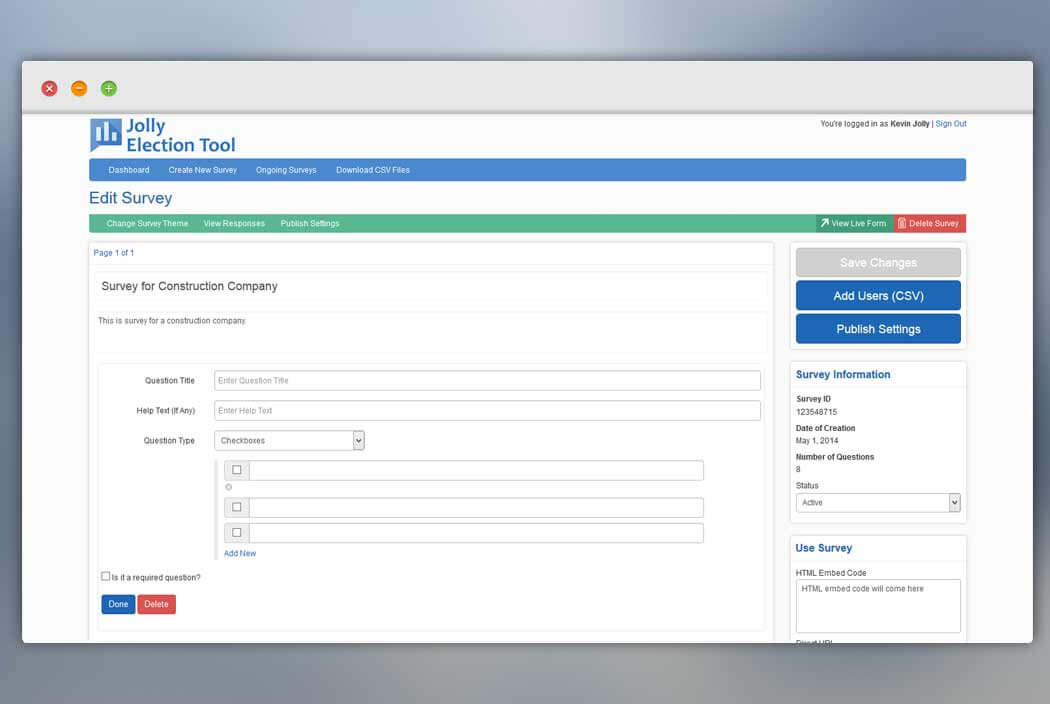This screenshot has height=704, width=1050.
Task: Click the red close window button
Action: click(50, 88)
